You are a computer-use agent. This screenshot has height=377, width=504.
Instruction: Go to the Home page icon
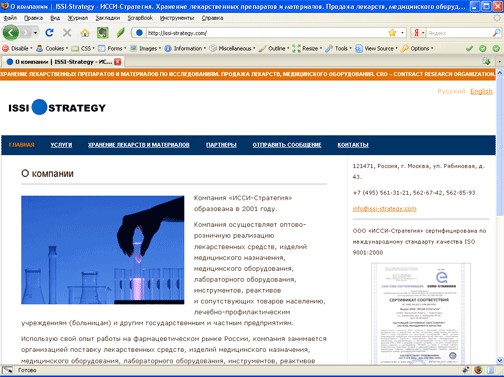click(85, 33)
